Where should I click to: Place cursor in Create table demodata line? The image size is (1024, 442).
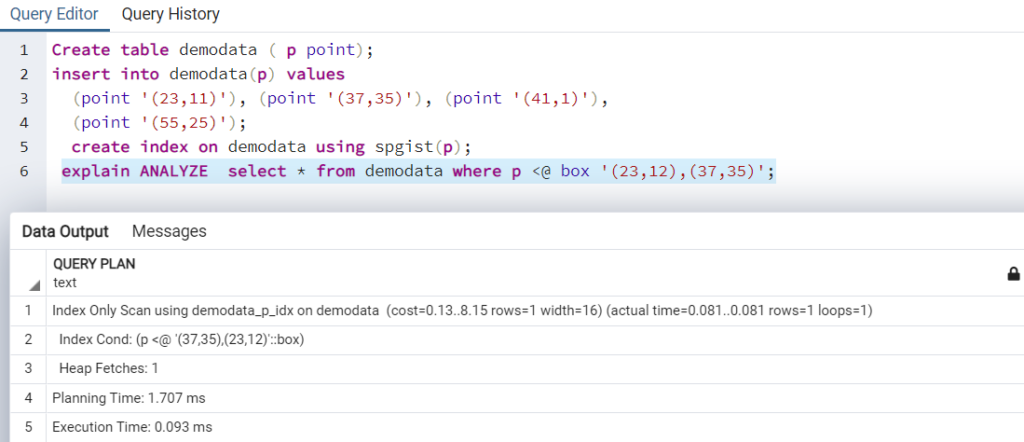click(212, 50)
